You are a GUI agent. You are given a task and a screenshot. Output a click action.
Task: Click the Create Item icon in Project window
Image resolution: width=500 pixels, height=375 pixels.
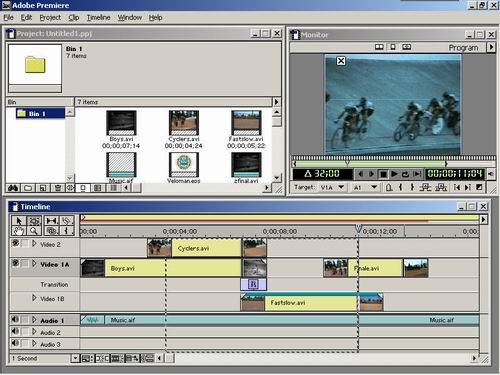(x=43, y=188)
